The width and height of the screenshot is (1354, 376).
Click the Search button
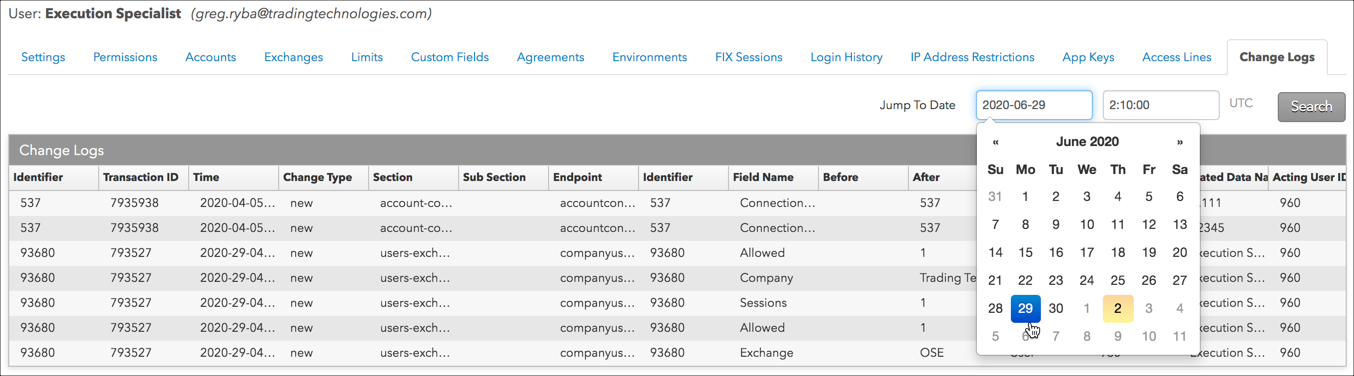coord(1311,106)
